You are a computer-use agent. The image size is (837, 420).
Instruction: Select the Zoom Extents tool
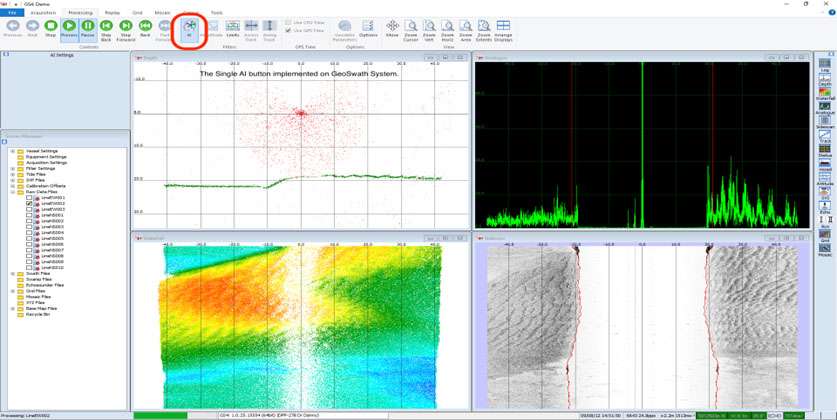coord(484,30)
